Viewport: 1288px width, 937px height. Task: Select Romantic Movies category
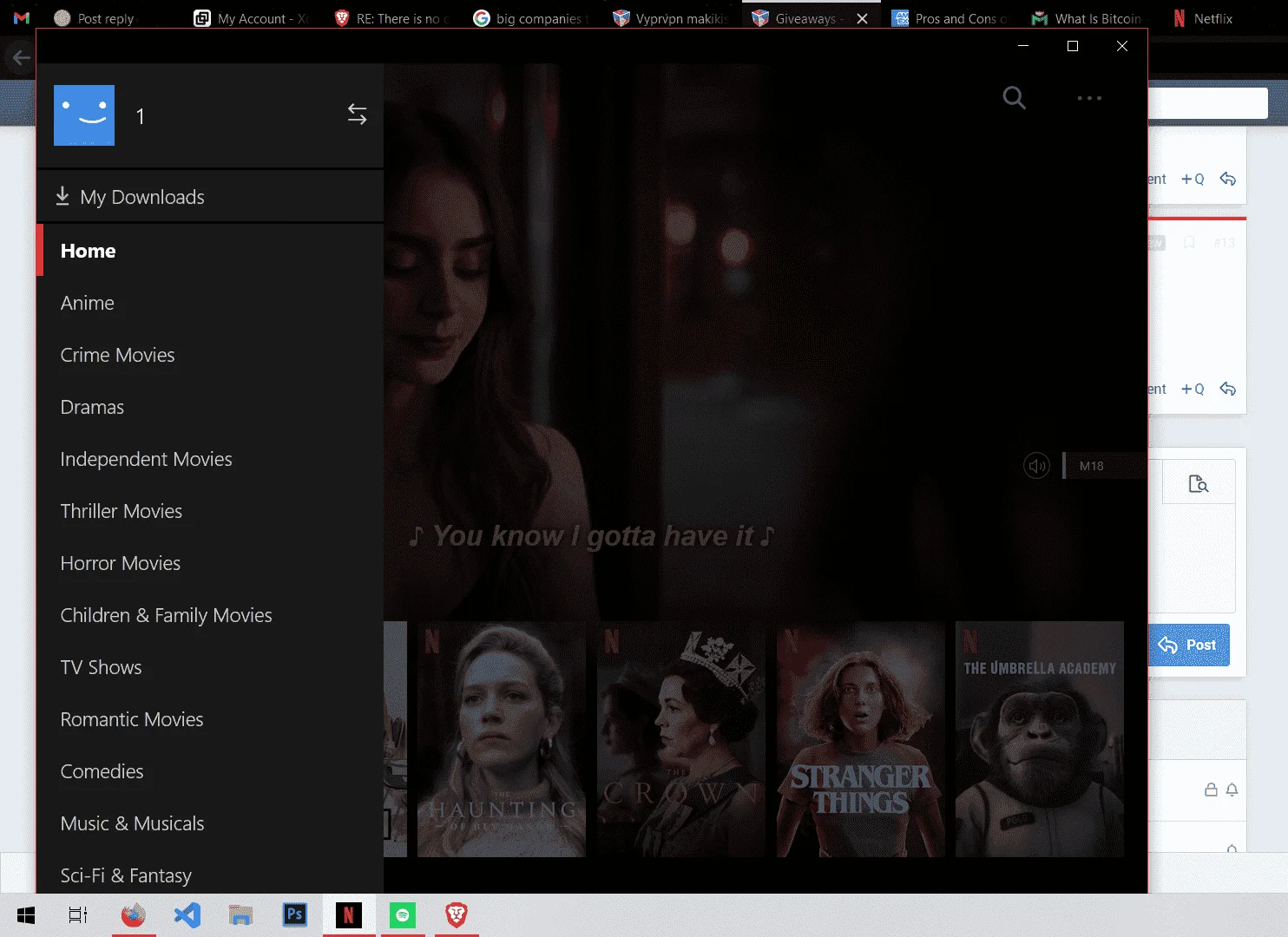[210, 719]
